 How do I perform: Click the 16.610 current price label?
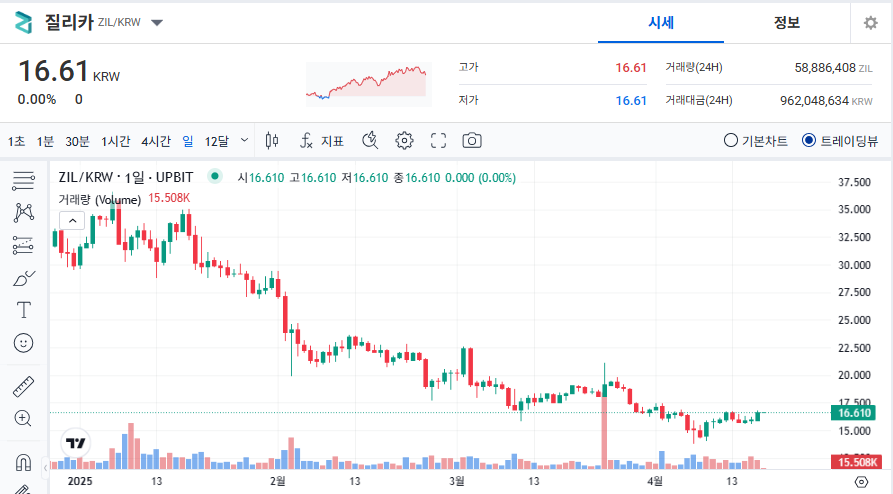(854, 413)
